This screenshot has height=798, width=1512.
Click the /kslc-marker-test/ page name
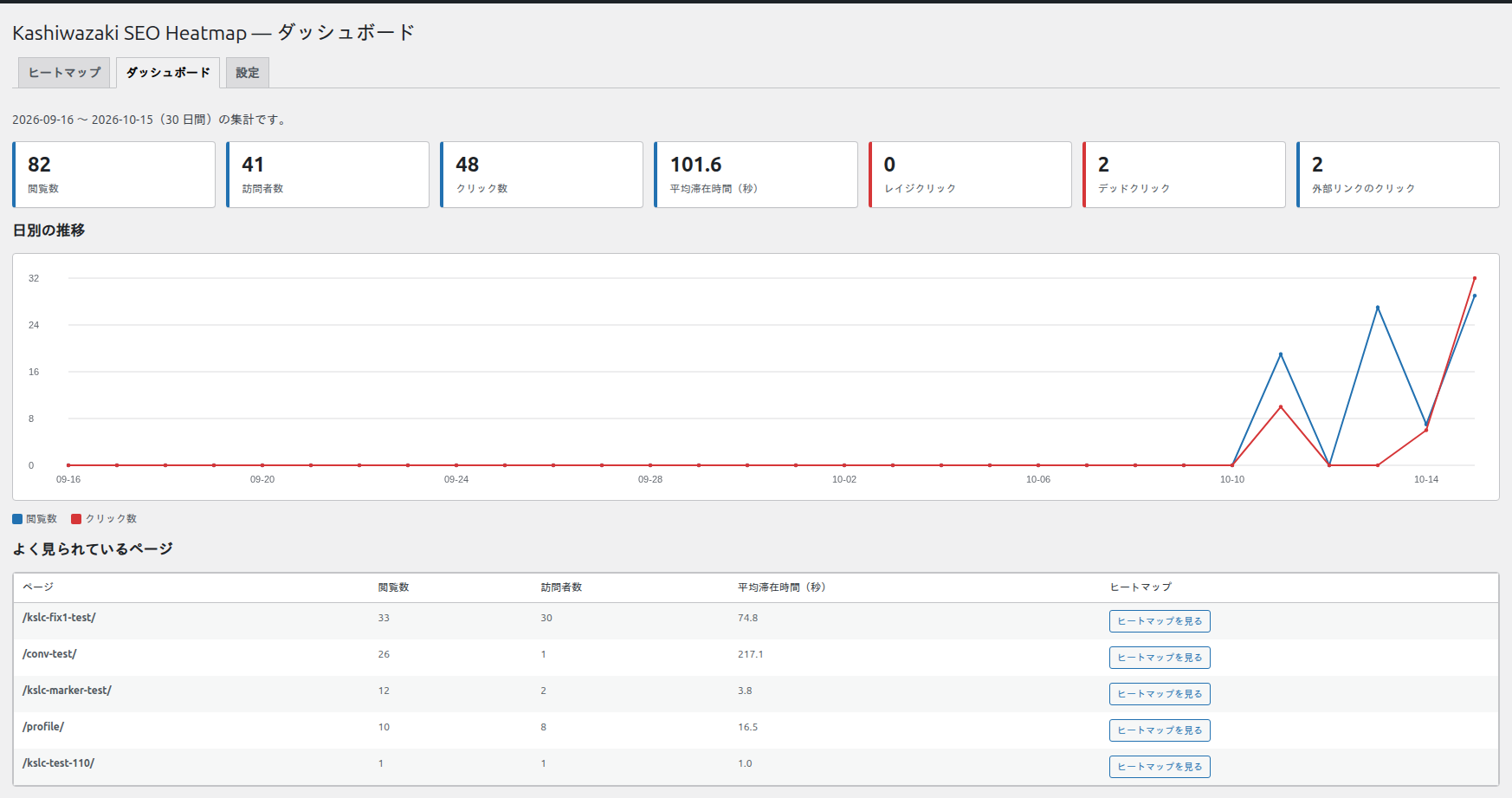pos(67,691)
